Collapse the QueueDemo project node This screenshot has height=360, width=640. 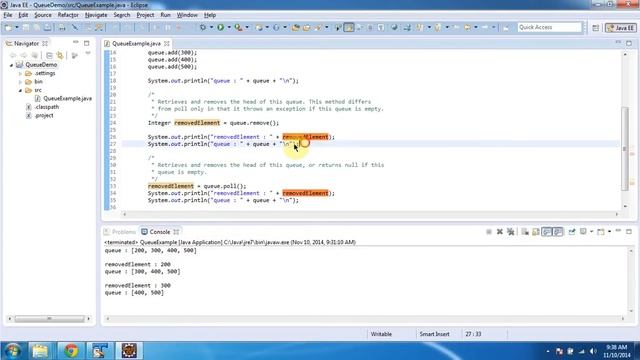(x=11, y=65)
